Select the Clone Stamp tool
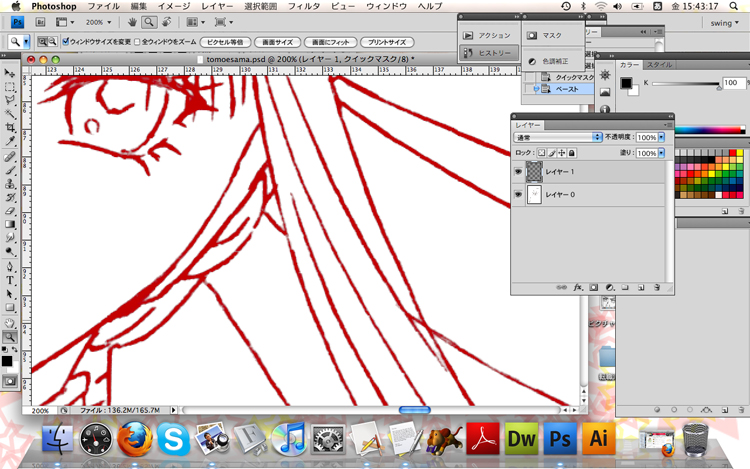 coord(10,184)
